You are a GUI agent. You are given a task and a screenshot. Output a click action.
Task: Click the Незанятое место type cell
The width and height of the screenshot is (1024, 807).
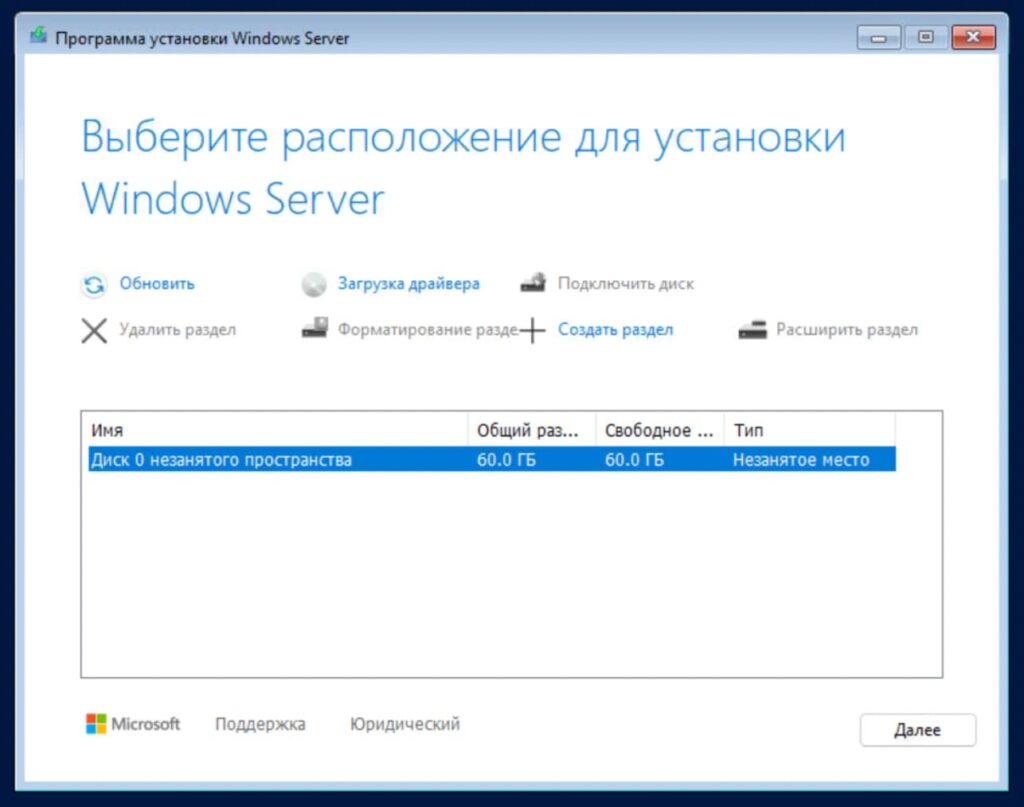[x=801, y=460]
